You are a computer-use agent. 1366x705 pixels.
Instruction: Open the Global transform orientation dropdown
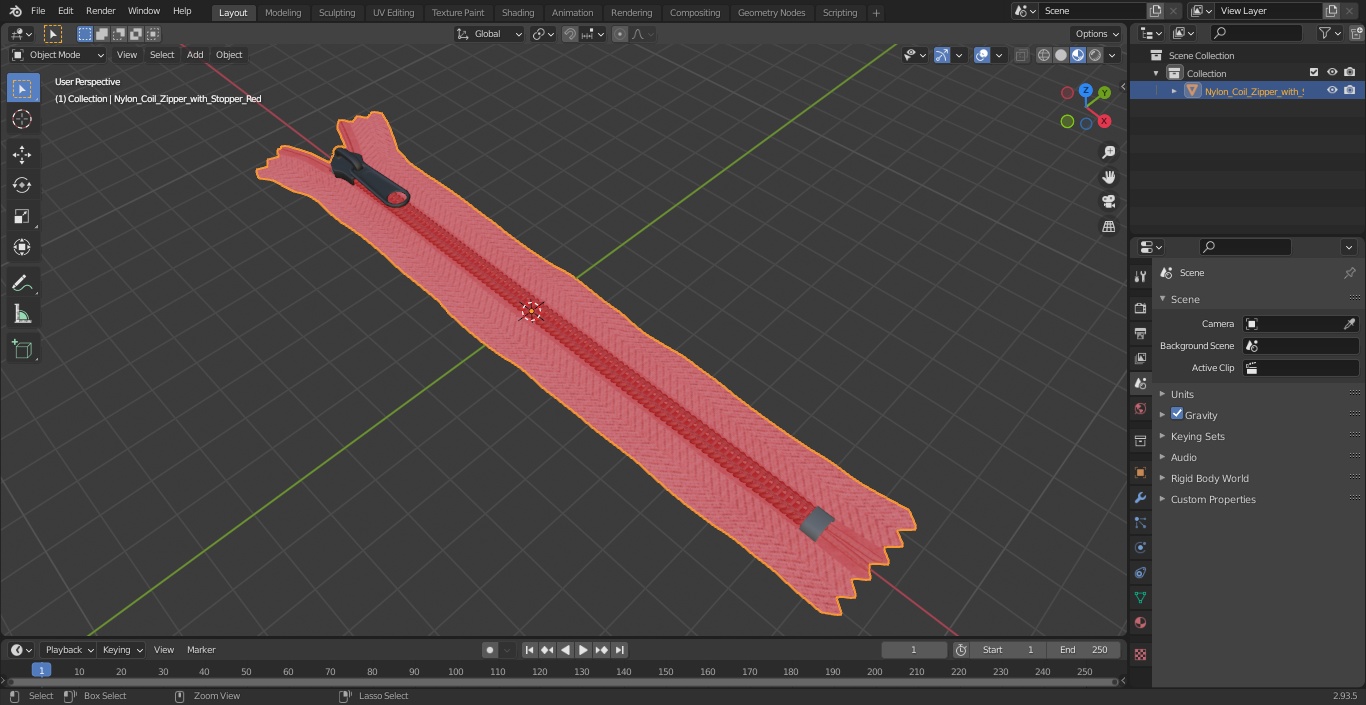pos(490,34)
